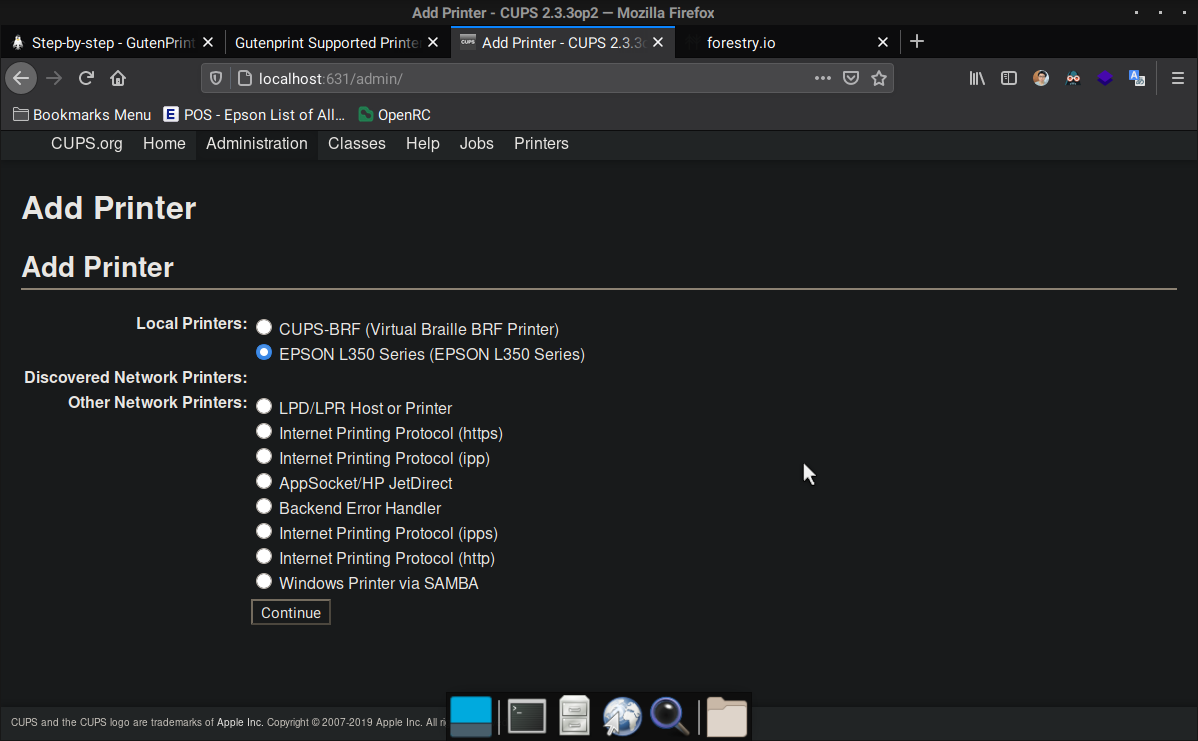Select Windows Printer via SAMBA
The width and height of the screenshot is (1198, 741).
(x=264, y=581)
